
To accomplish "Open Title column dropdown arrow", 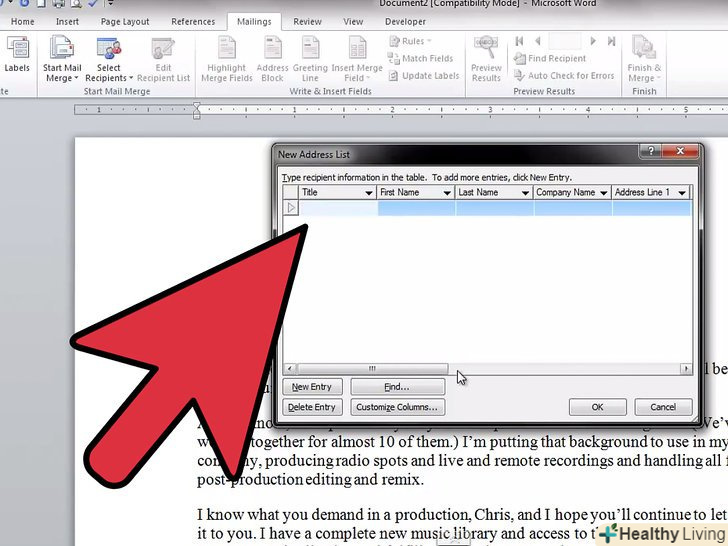I will coord(369,193).
